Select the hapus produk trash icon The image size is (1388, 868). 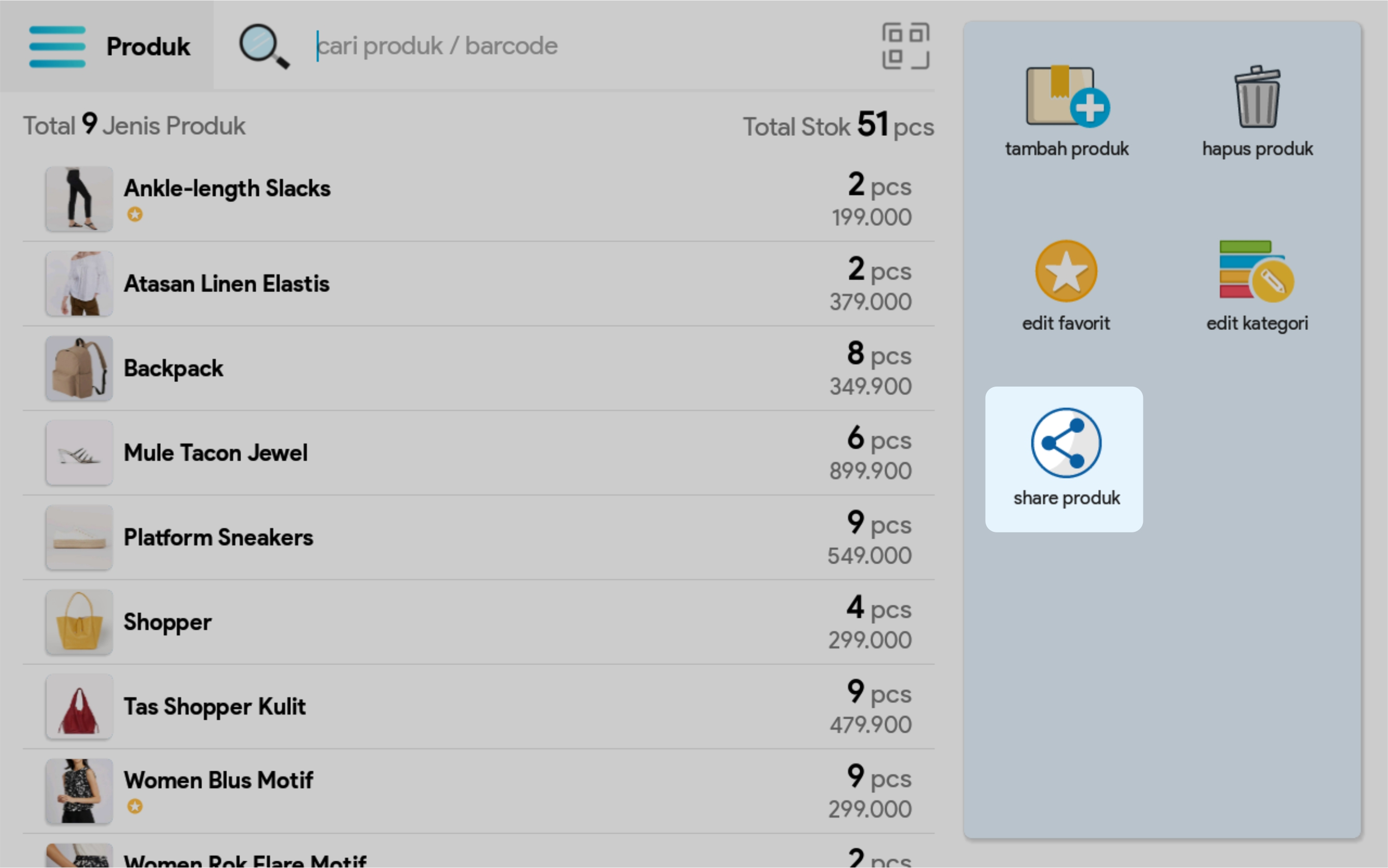(x=1256, y=97)
